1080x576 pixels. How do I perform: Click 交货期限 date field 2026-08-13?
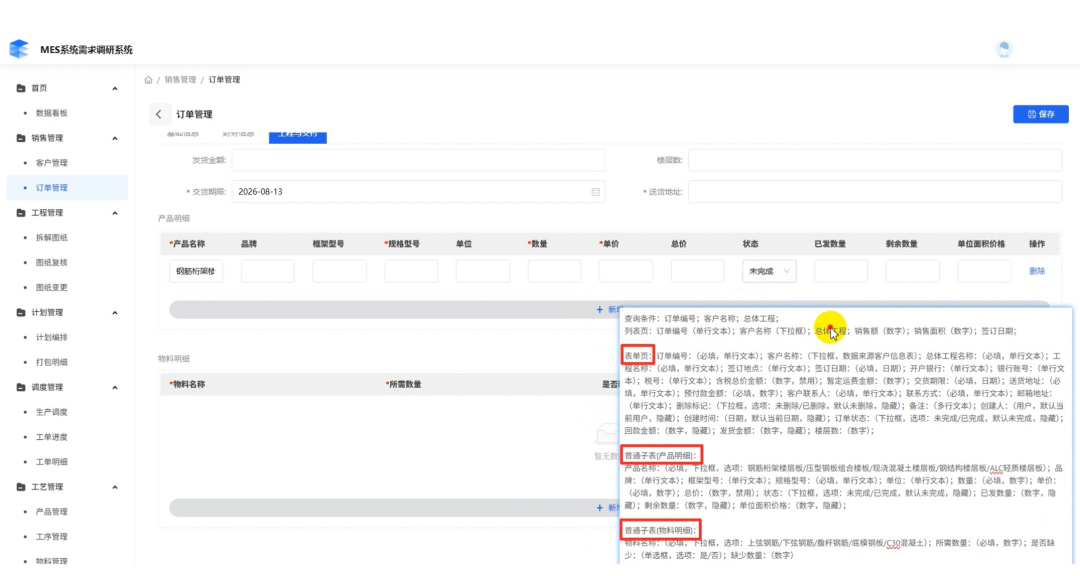(x=418, y=192)
